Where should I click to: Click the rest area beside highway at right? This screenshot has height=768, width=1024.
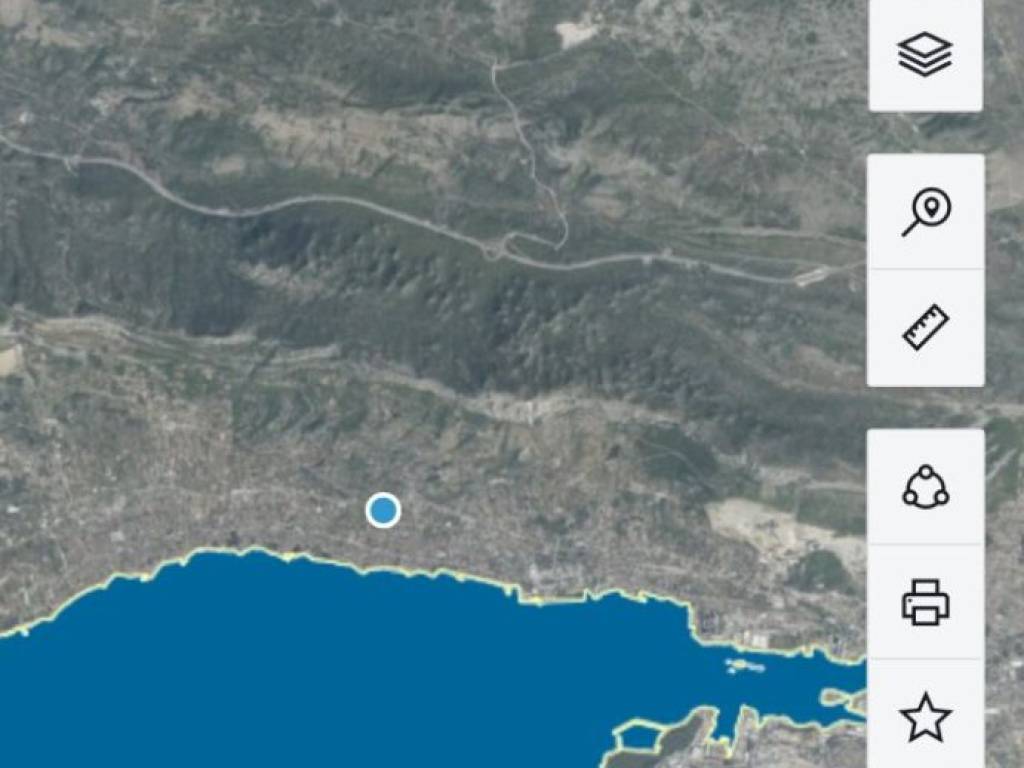pos(812,276)
